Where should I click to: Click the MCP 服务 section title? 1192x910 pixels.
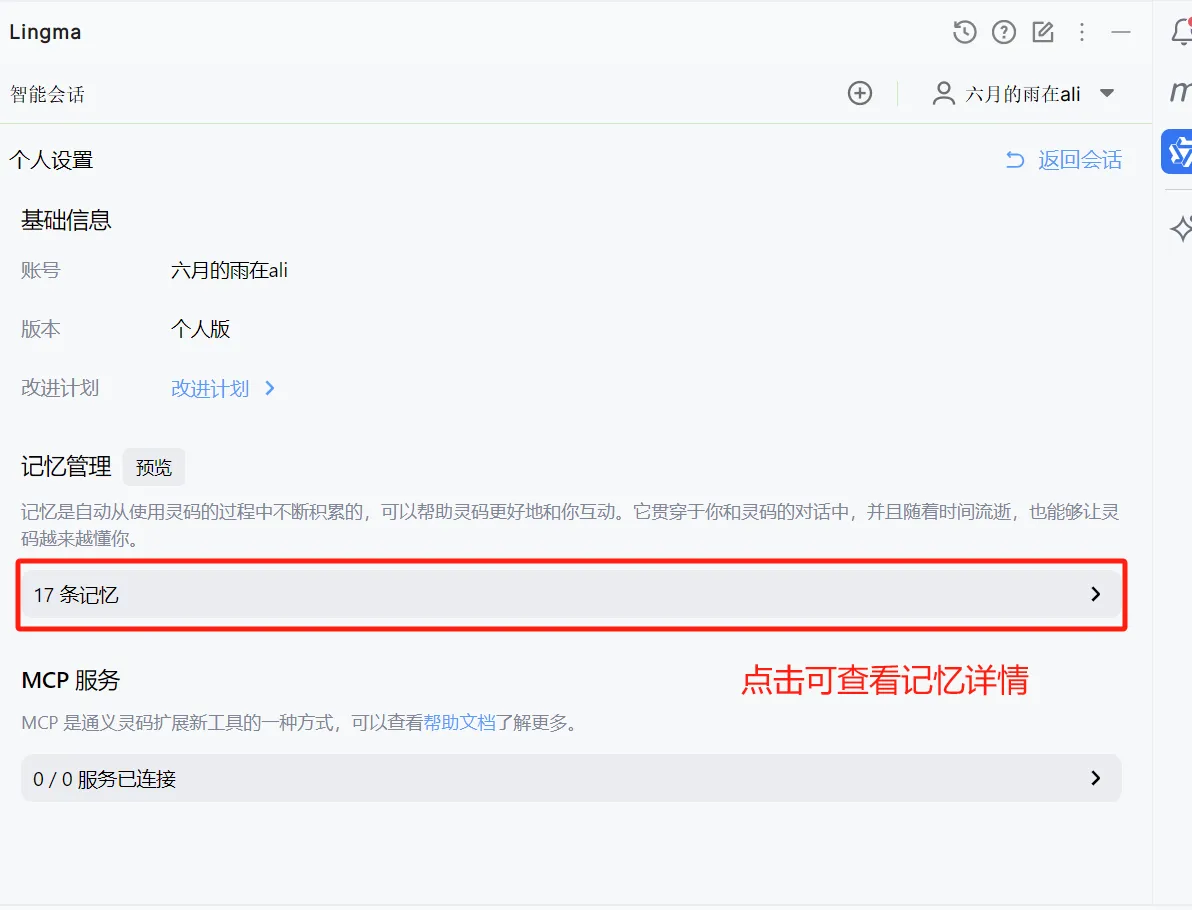tap(71, 680)
